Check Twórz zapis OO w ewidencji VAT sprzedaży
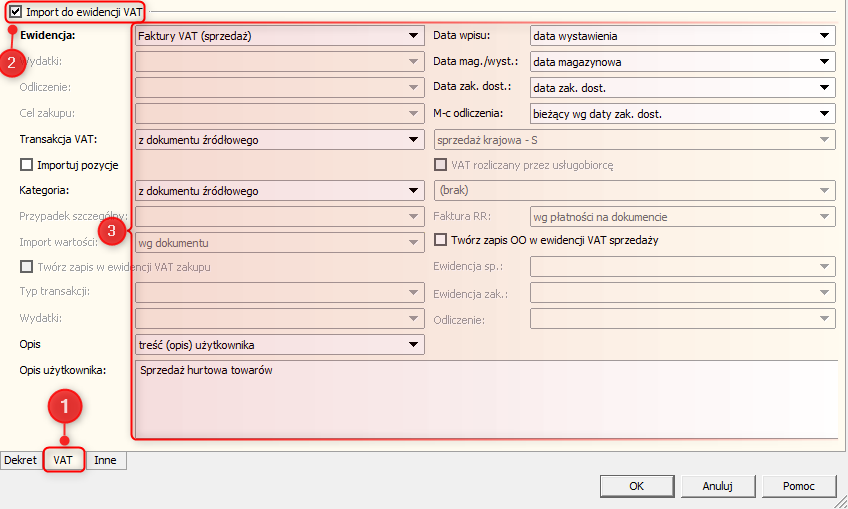848x509 pixels. click(x=442, y=240)
